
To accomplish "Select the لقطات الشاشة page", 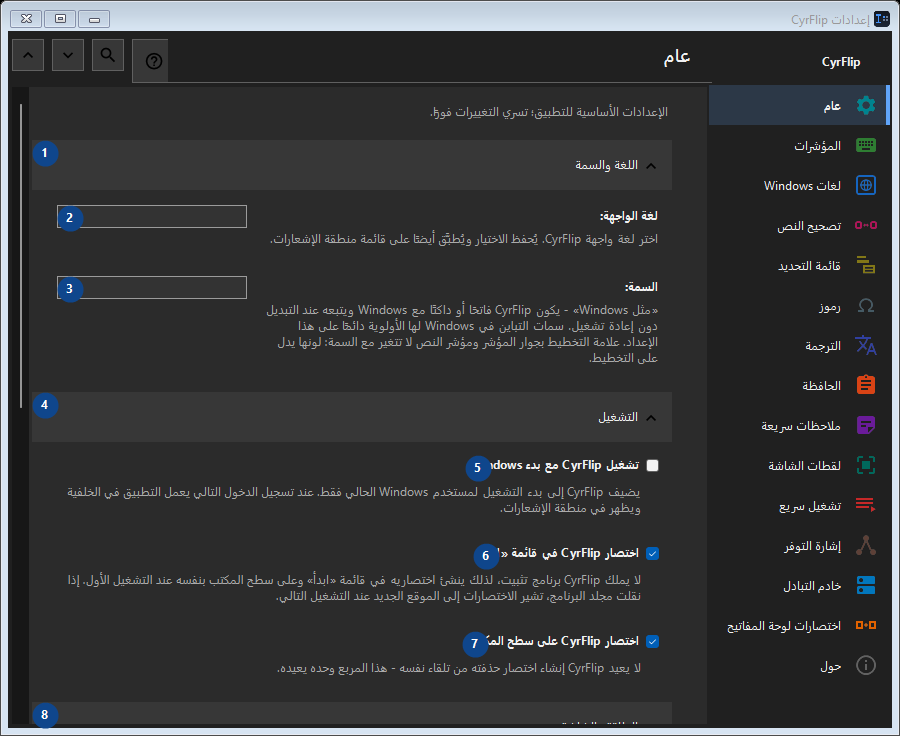I will pos(799,465).
